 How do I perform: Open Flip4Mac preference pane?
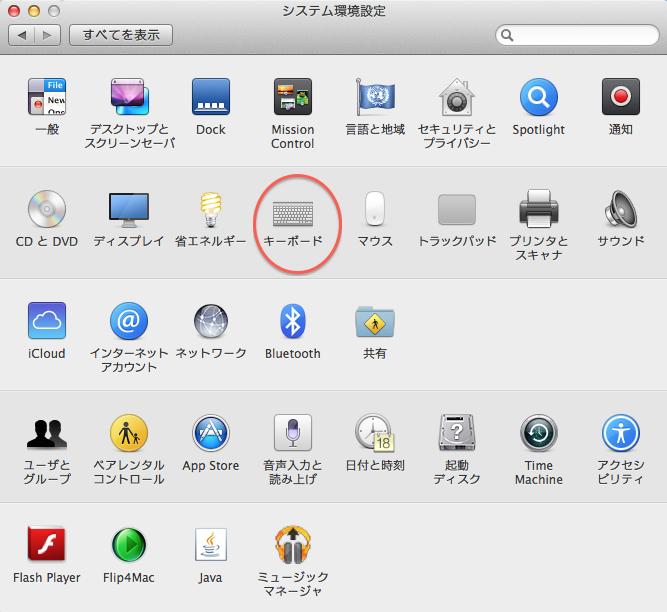pos(129,545)
